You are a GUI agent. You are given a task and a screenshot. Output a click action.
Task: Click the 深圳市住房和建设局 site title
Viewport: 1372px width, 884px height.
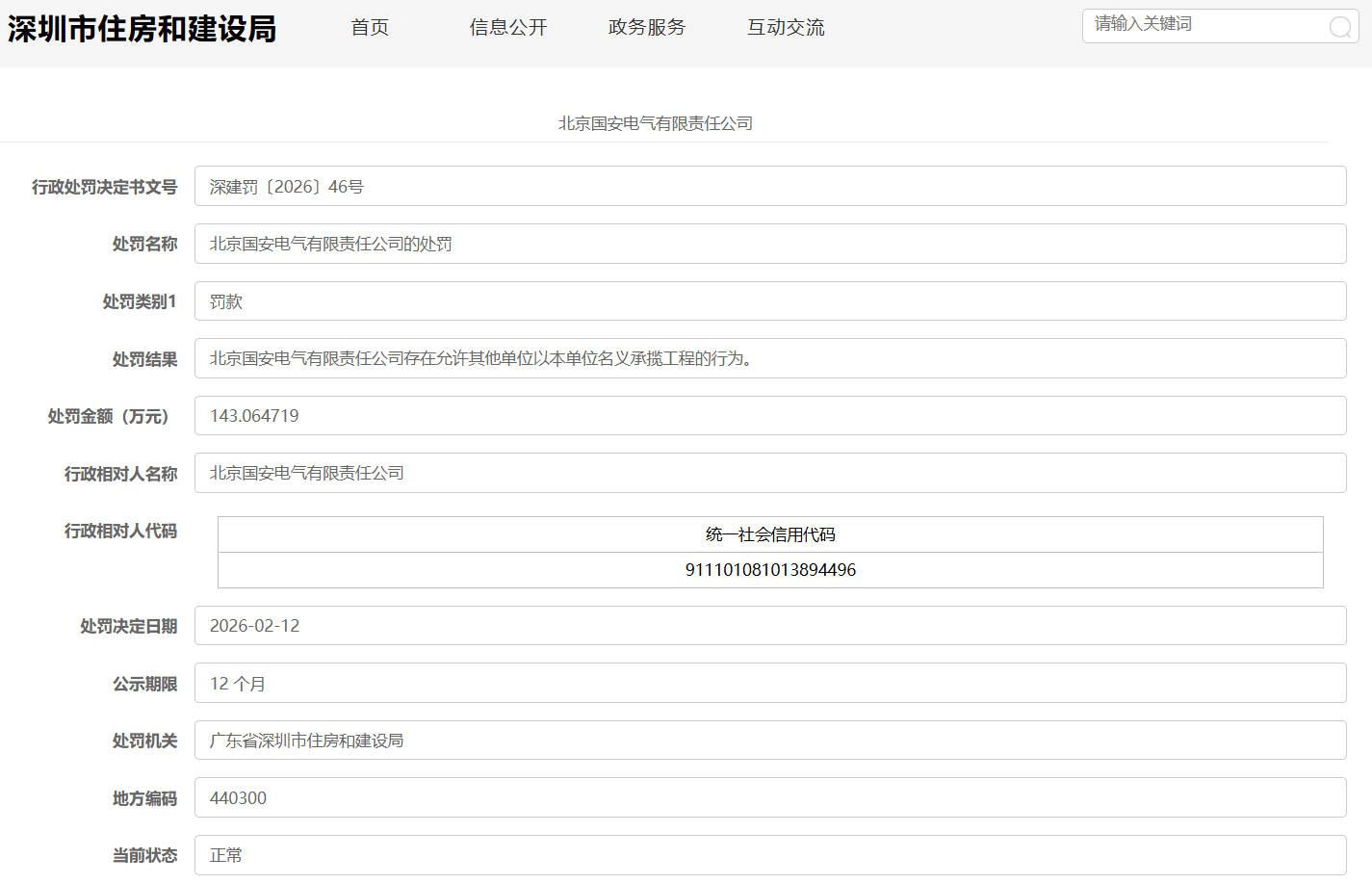[x=142, y=29]
